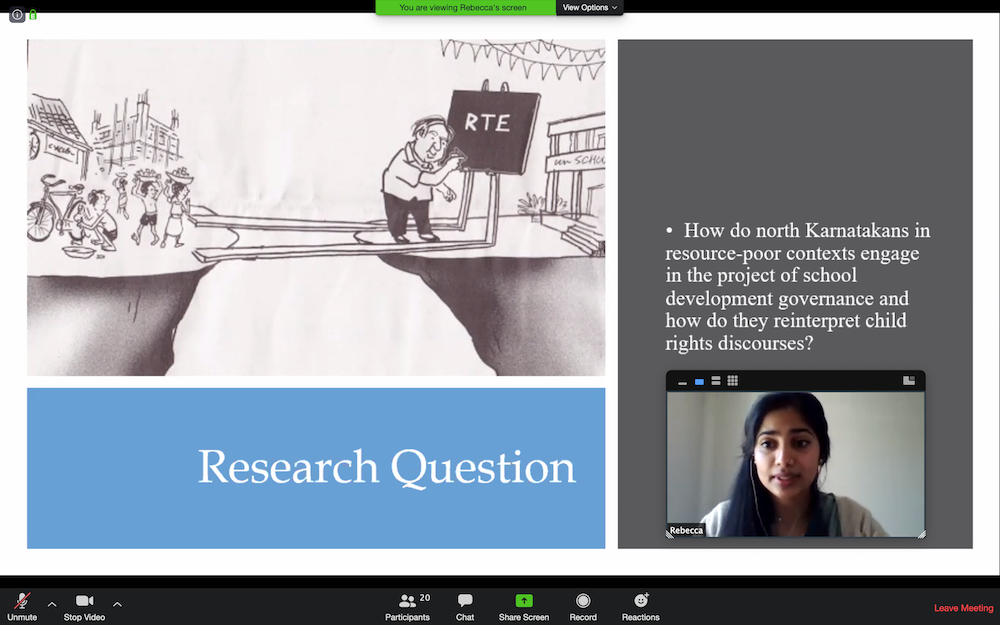Select the two-row thumbnail strip view icon

(x=716, y=381)
